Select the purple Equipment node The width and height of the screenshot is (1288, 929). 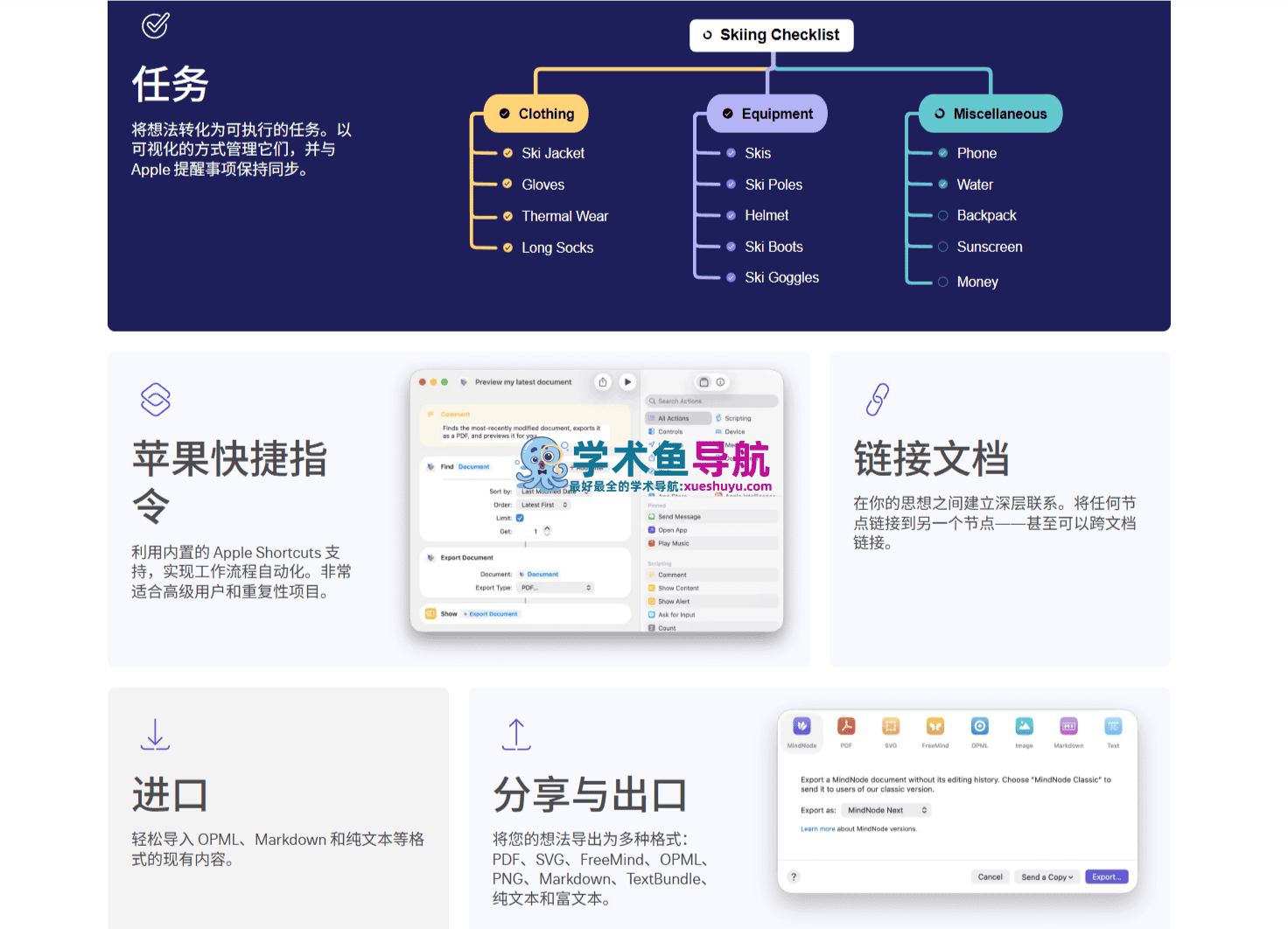[x=767, y=114]
